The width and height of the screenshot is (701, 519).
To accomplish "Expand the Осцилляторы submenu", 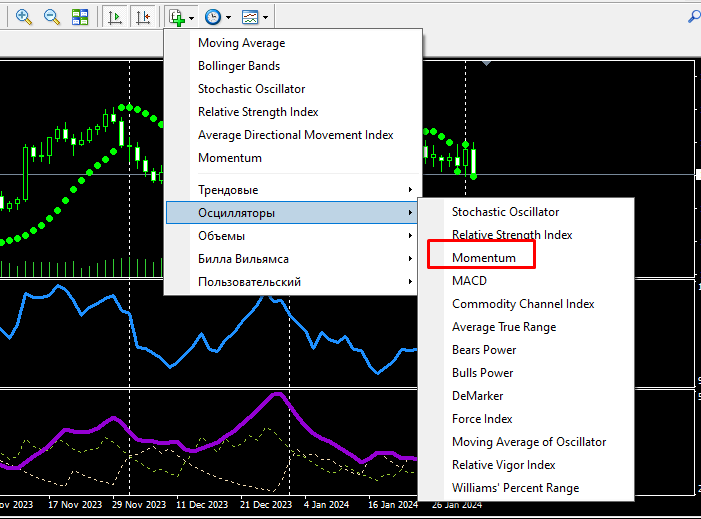I will [x=293, y=213].
